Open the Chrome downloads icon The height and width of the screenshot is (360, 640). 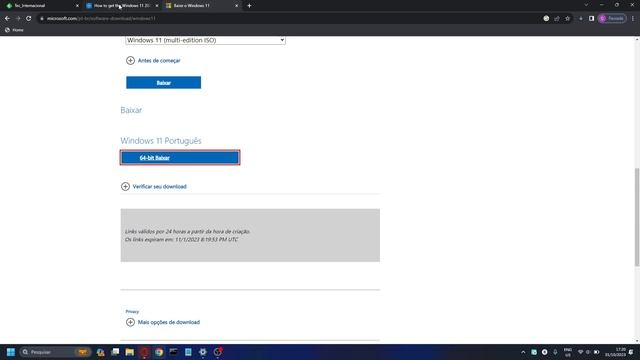(581, 18)
